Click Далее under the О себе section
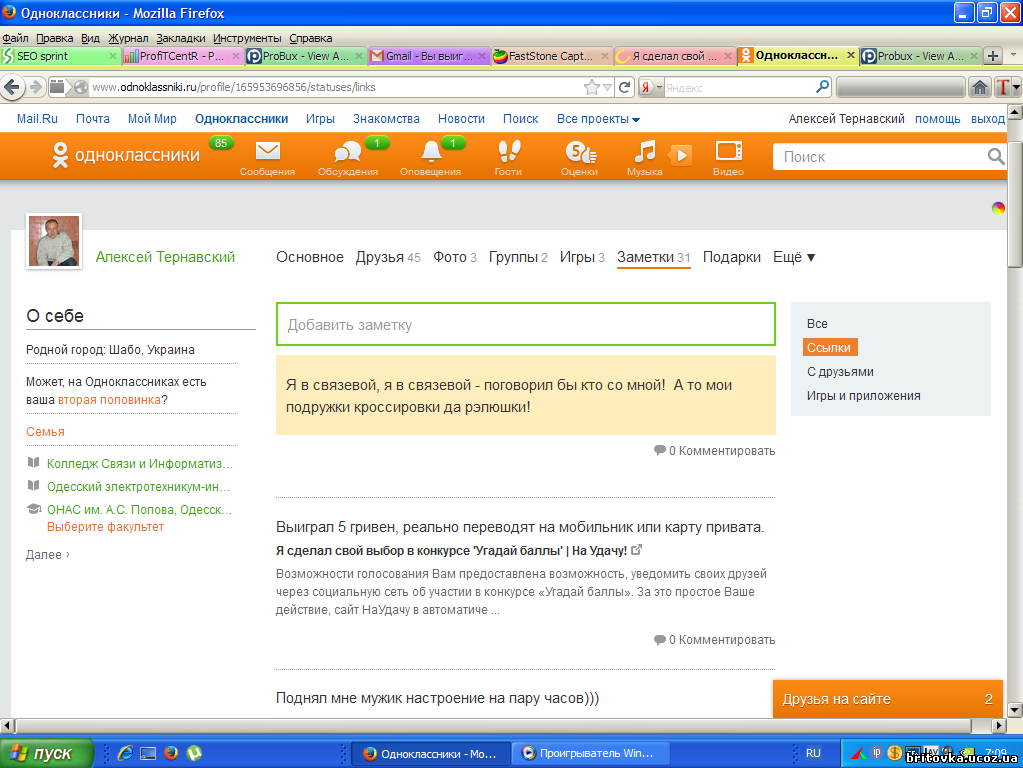1023x768 pixels. coord(48,555)
